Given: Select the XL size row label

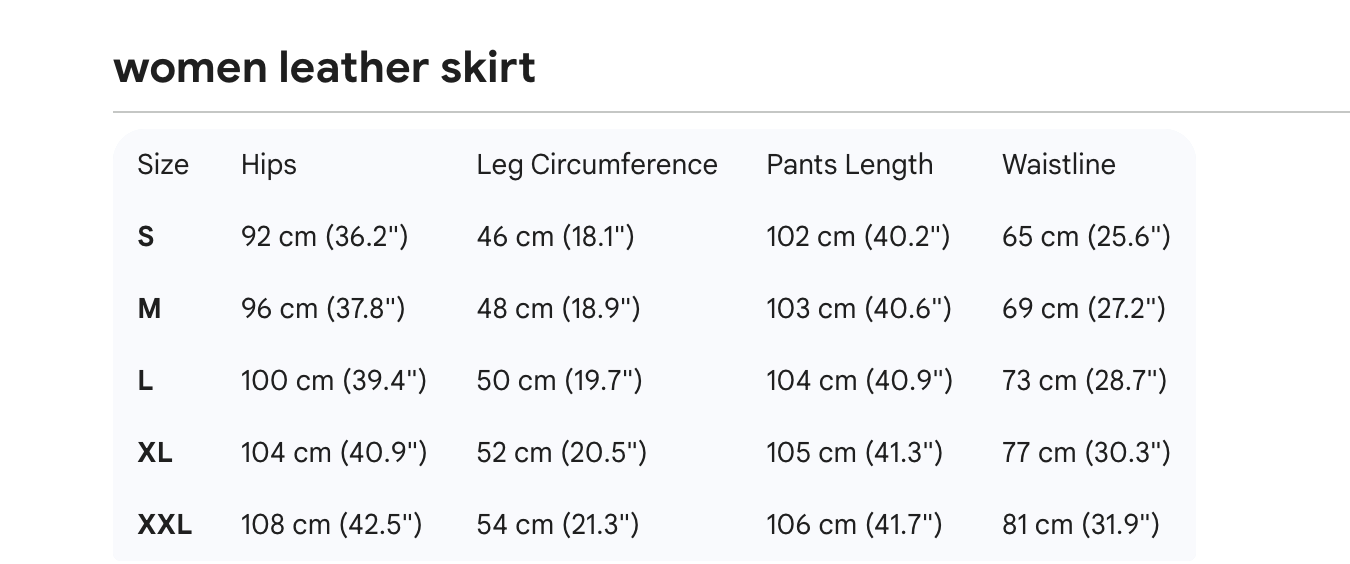Looking at the screenshot, I should coord(155,453).
